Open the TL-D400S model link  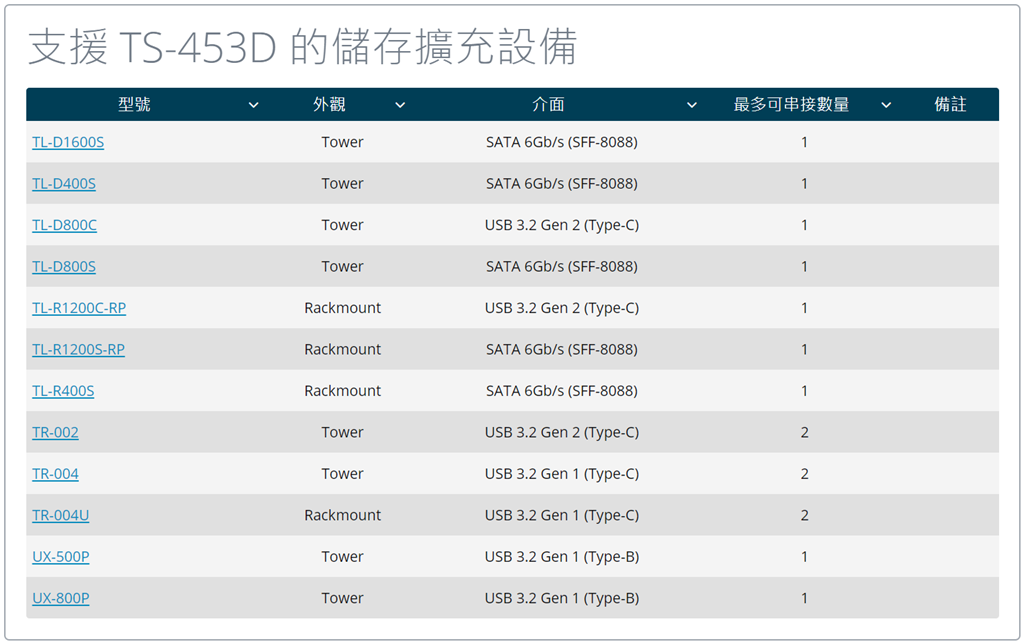pos(64,184)
